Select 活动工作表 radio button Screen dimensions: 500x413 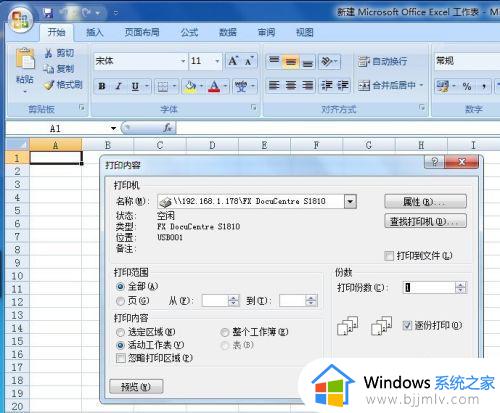tap(120, 345)
